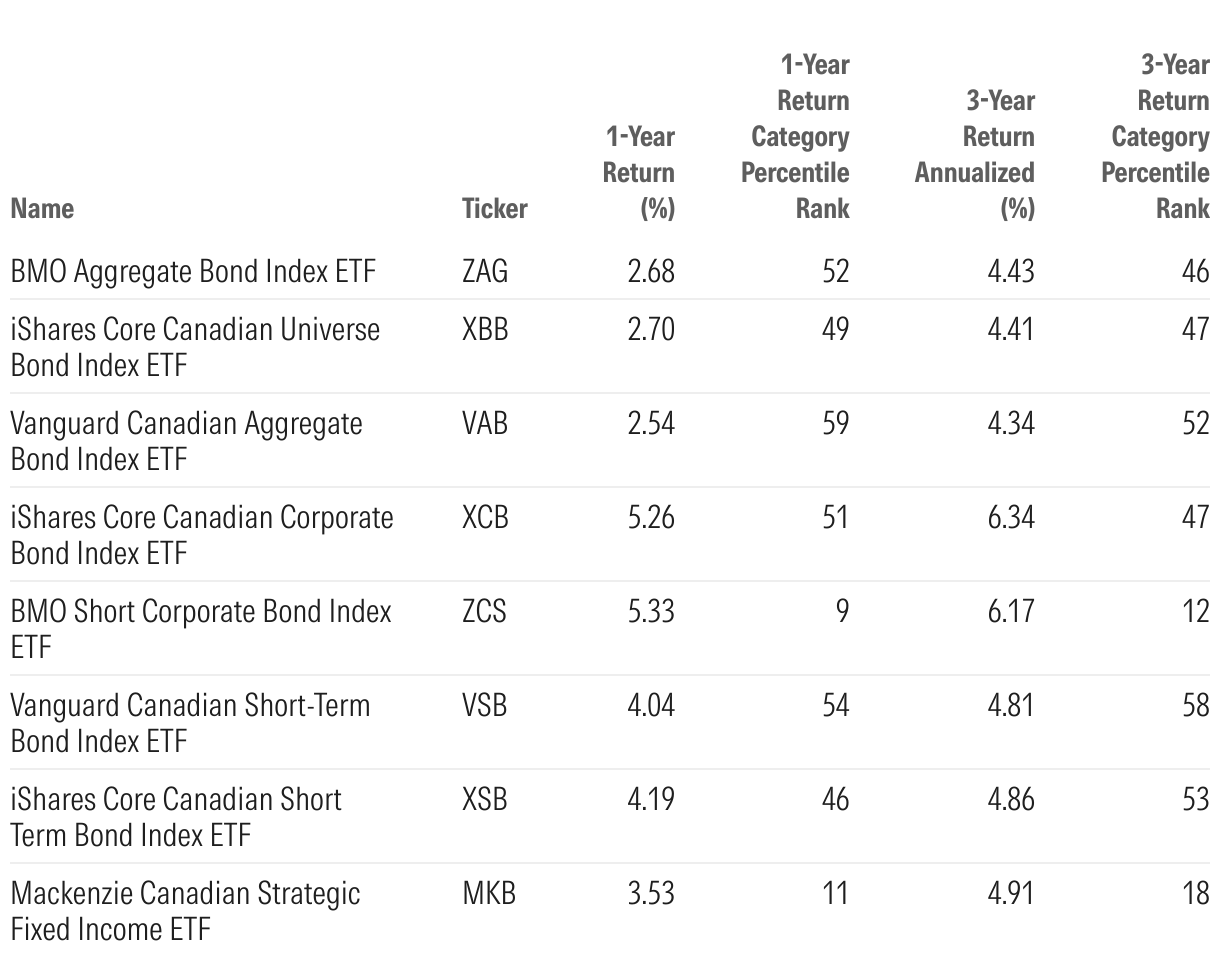
Task: Click the 6.34 three-year annualized return cell
Action: click(1010, 517)
